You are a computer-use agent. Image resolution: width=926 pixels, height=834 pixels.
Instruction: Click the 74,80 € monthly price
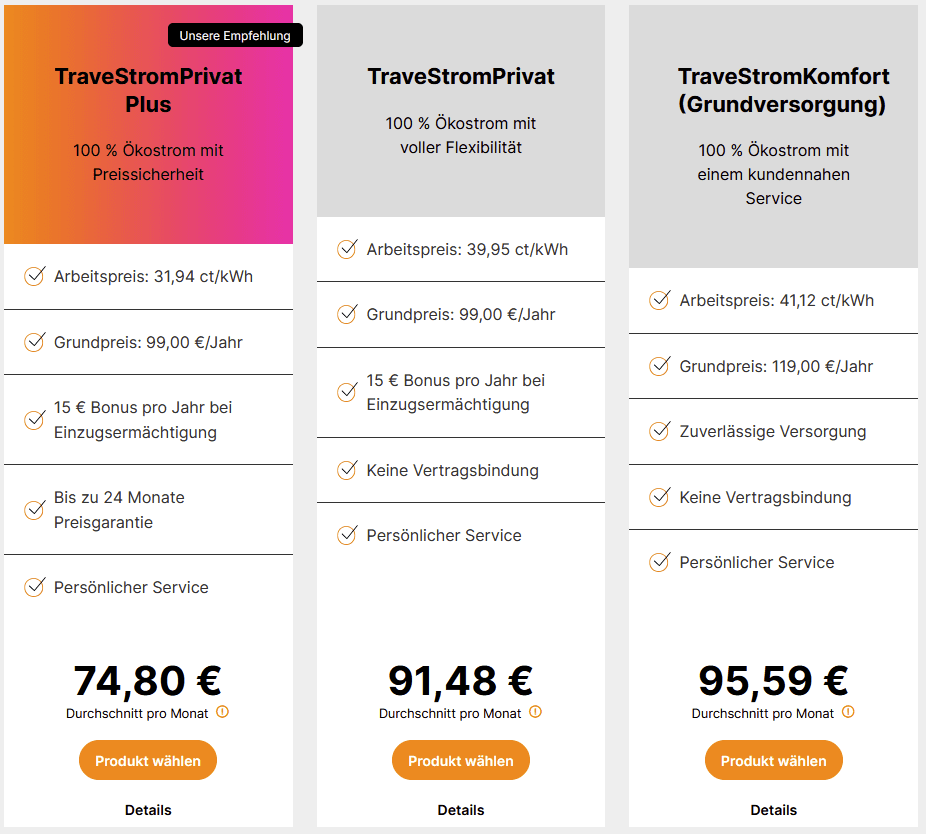[x=148, y=680]
